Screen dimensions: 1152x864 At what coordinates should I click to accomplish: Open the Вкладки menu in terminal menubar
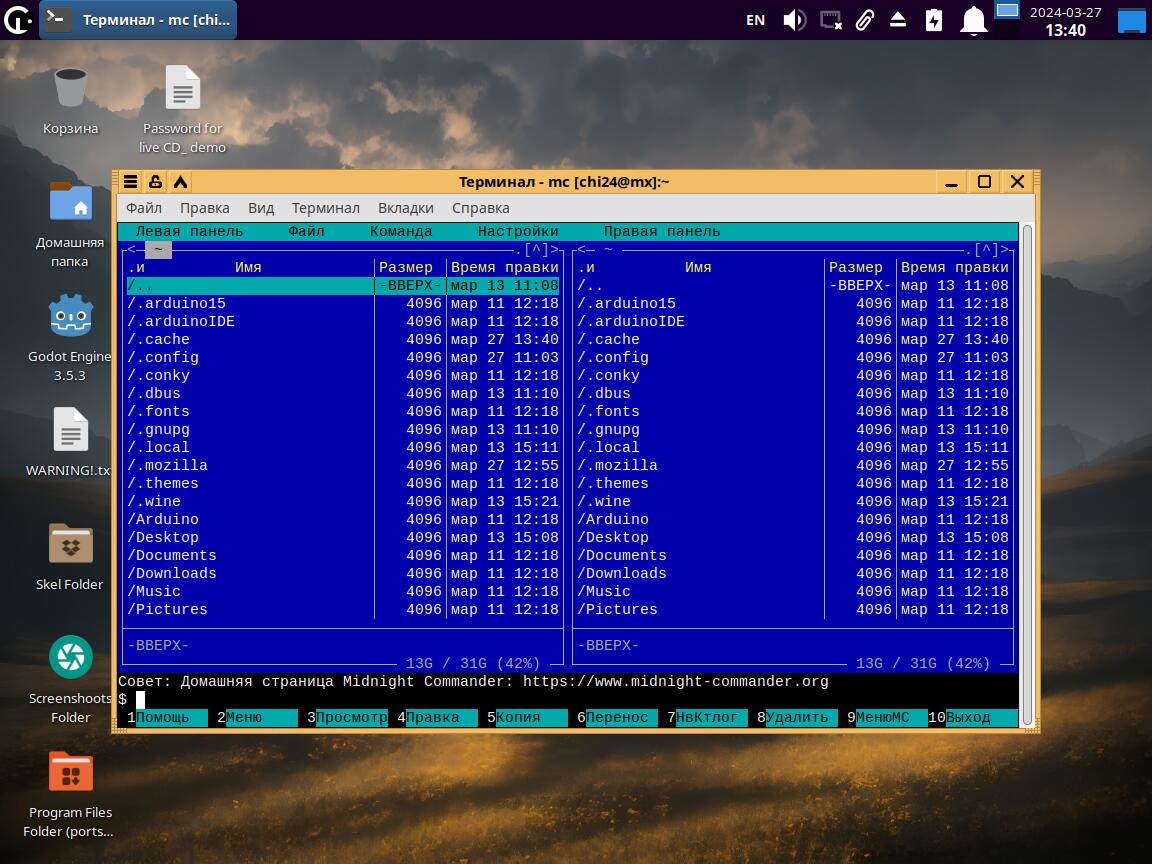point(405,208)
